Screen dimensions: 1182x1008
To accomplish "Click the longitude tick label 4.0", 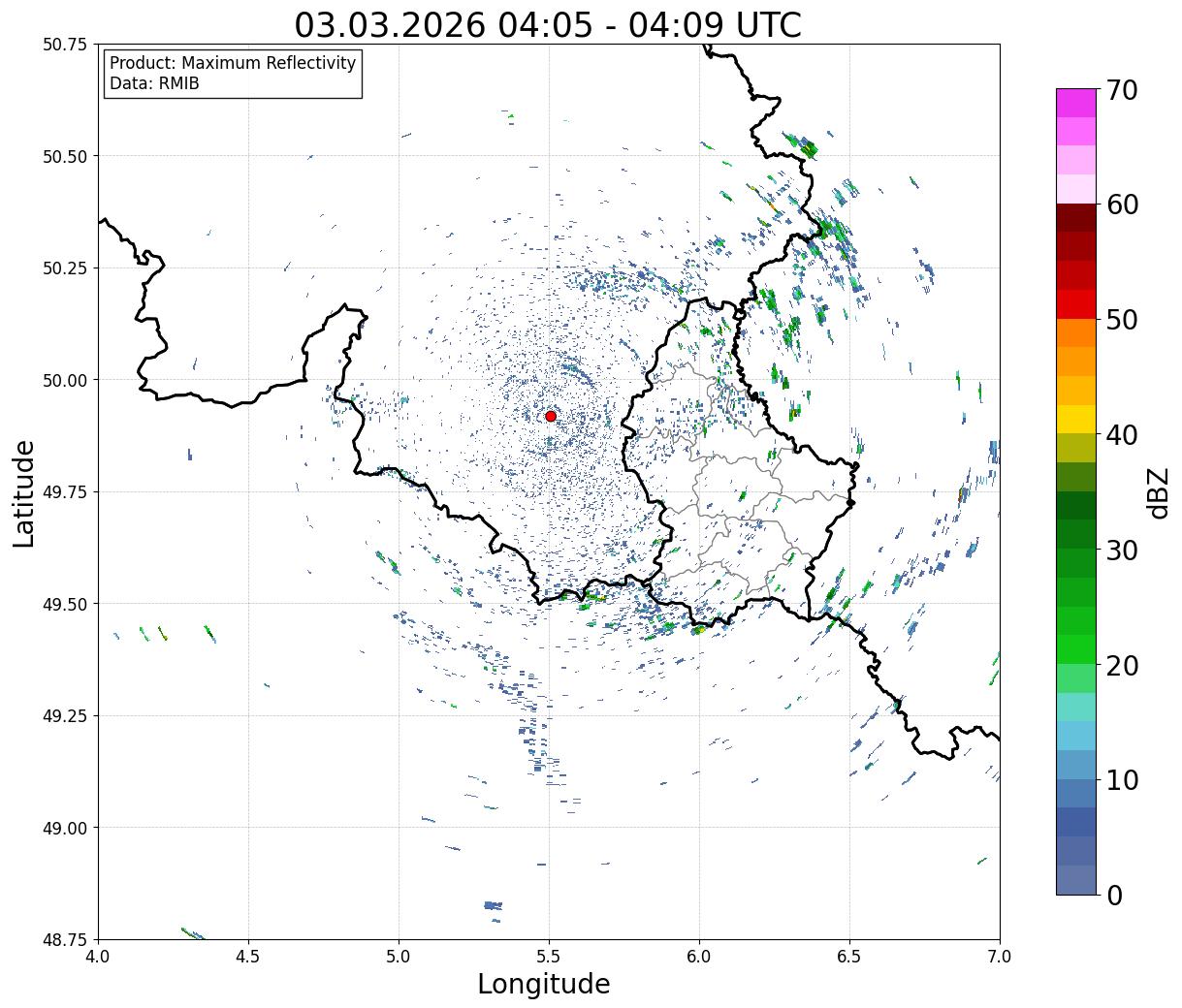I will 98,957.
